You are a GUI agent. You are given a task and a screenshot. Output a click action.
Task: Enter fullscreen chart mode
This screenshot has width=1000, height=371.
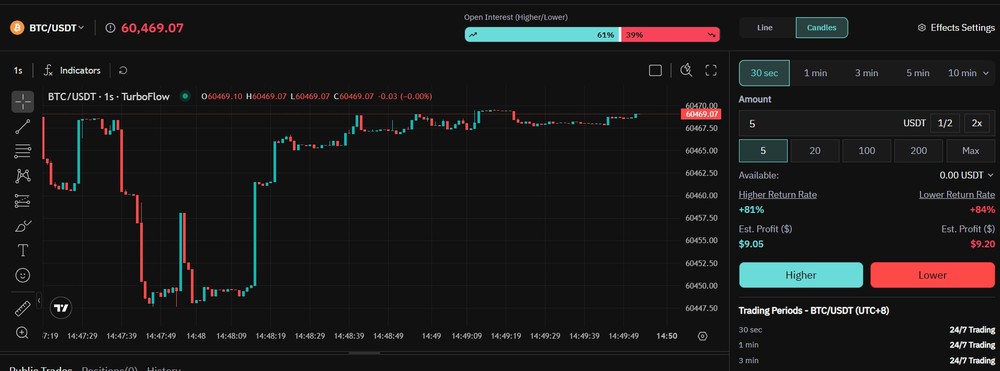711,70
